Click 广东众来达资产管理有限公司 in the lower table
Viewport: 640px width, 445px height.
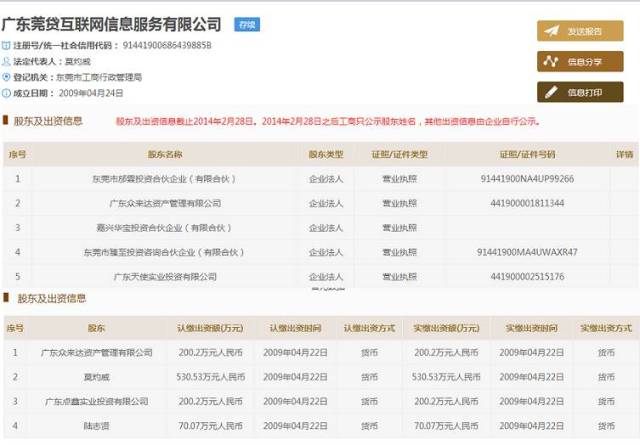click(x=96, y=353)
